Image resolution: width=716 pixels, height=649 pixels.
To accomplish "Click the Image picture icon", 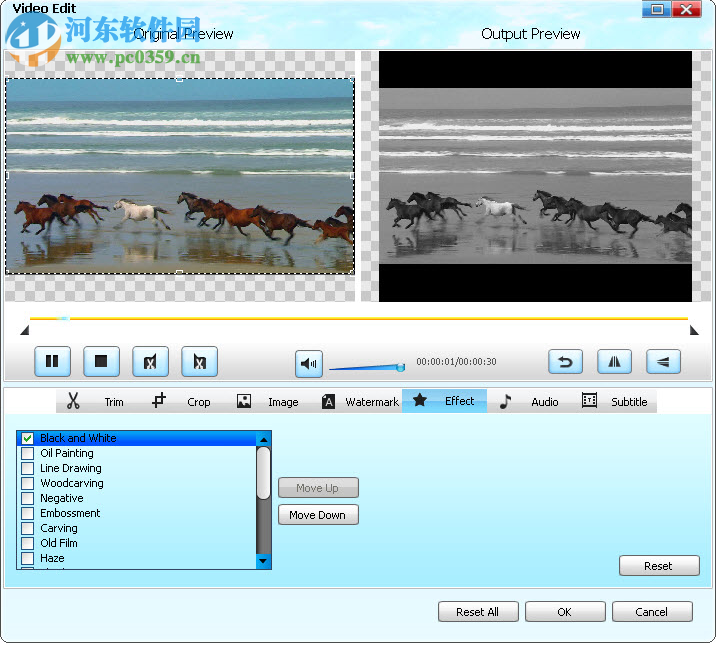I will point(244,401).
